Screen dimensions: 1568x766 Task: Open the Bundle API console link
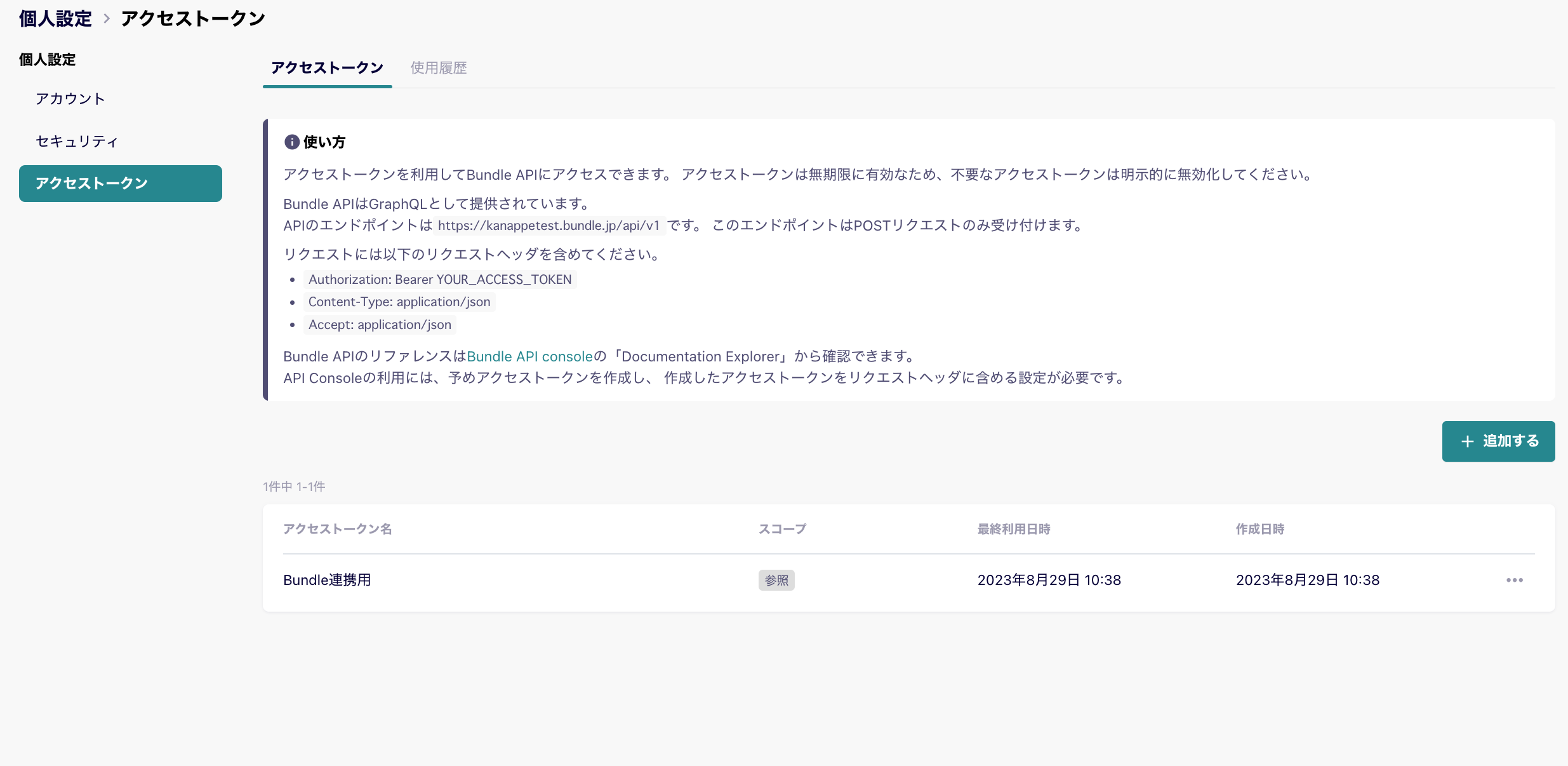[529, 356]
